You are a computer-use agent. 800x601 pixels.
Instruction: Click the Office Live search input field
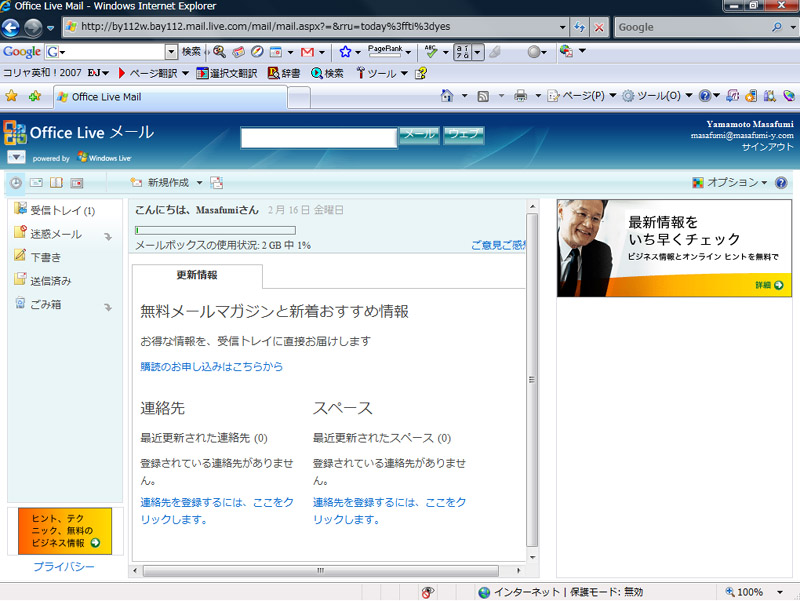coord(319,137)
